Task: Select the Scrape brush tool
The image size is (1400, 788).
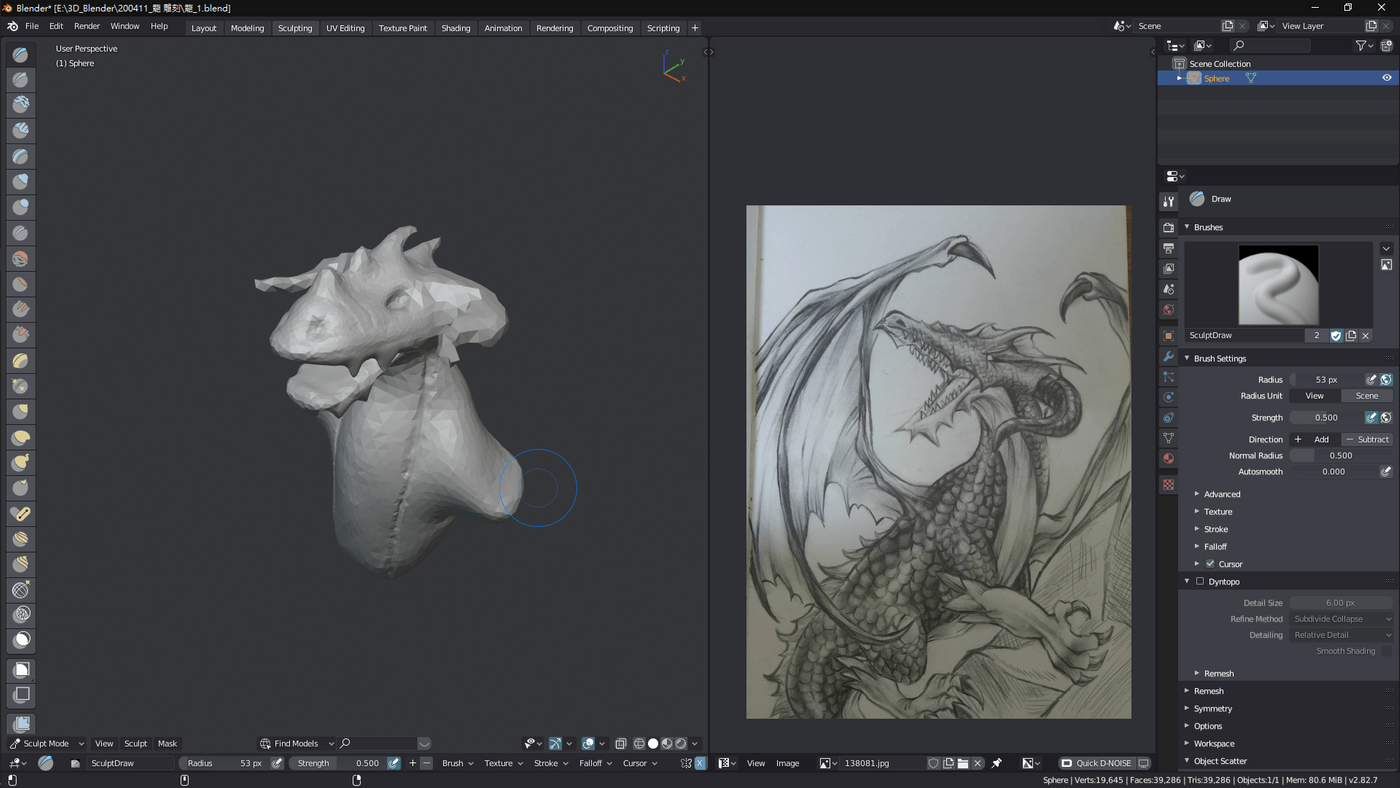Action: (x=21, y=334)
